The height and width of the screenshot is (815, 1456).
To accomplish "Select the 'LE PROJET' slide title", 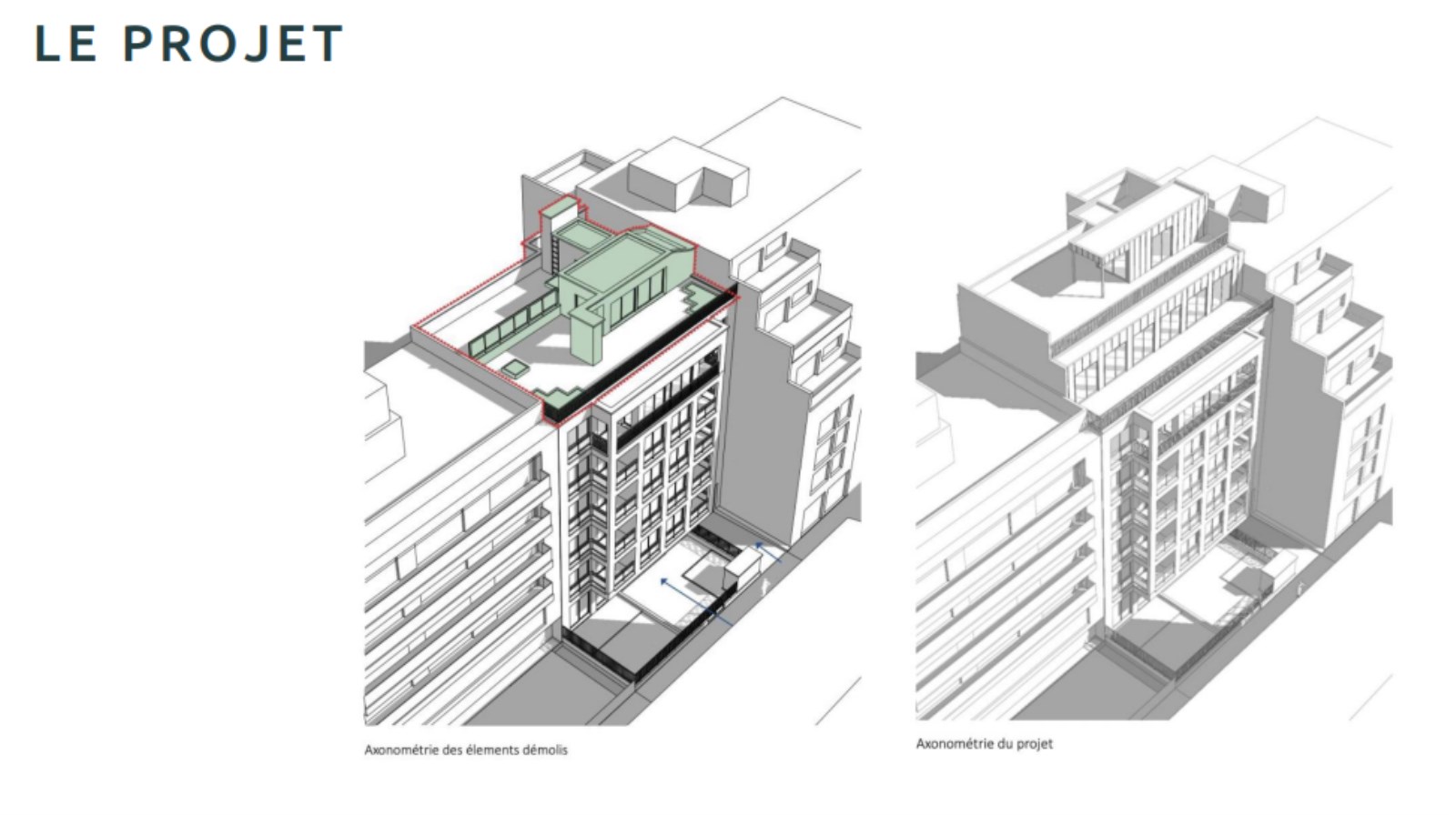I will 188,45.
